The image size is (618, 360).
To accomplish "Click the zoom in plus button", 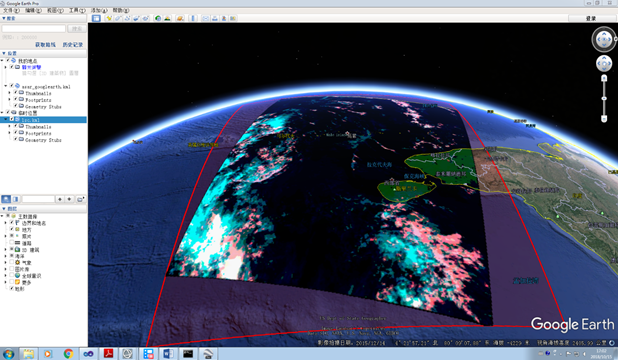I will point(604,78).
